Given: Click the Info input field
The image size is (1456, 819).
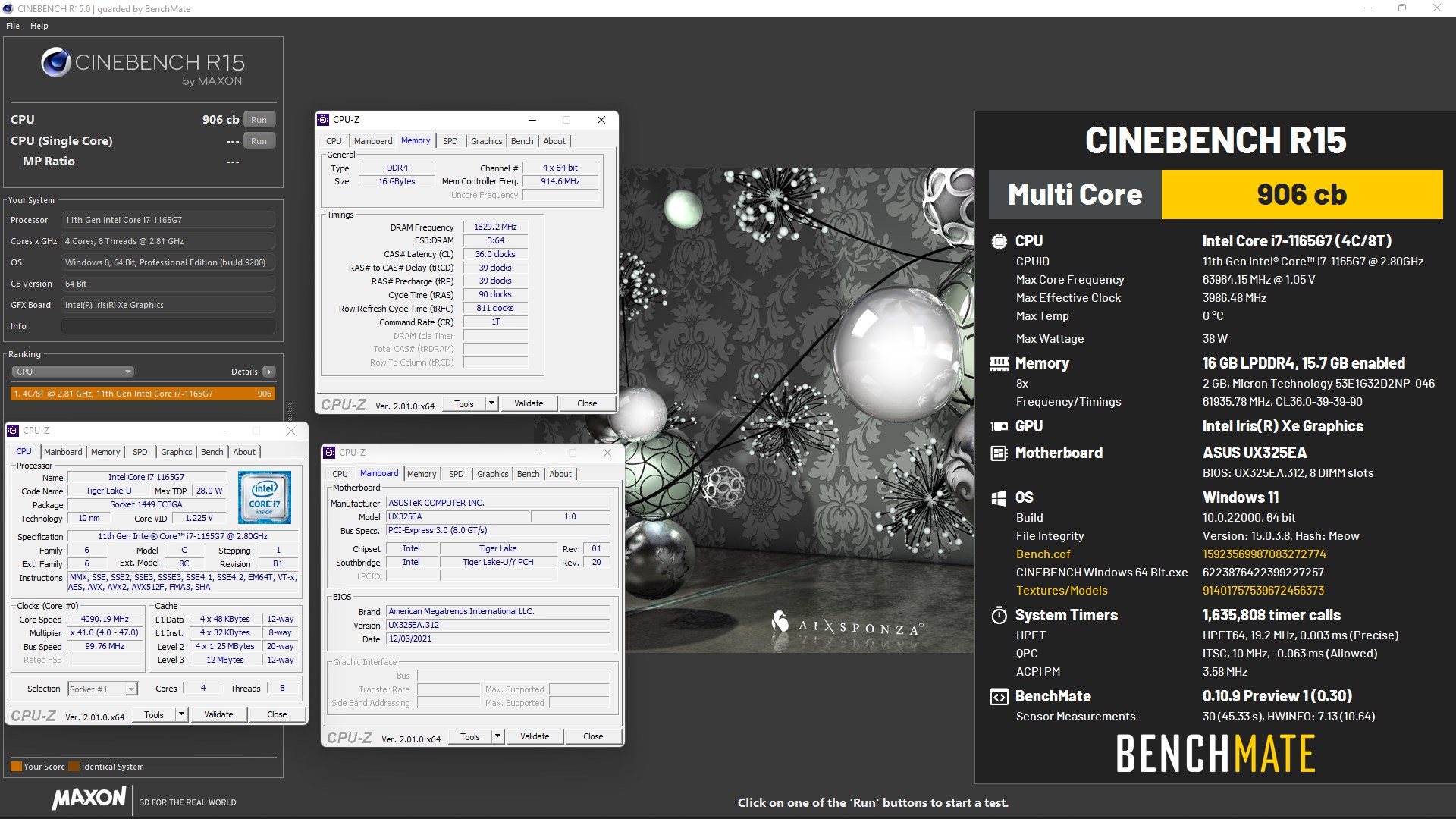Looking at the screenshot, I should pyautogui.click(x=168, y=326).
